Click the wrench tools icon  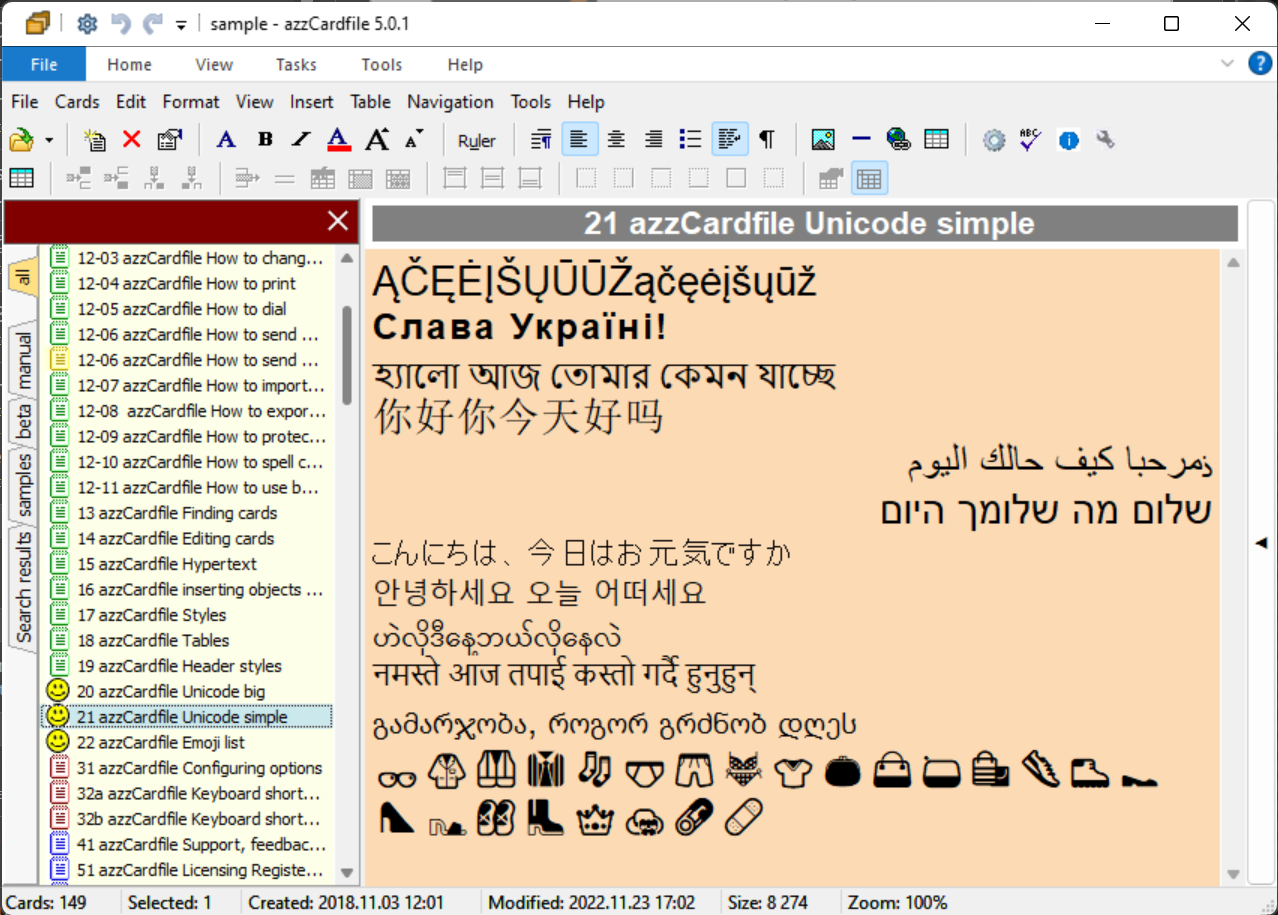[x=1106, y=140]
